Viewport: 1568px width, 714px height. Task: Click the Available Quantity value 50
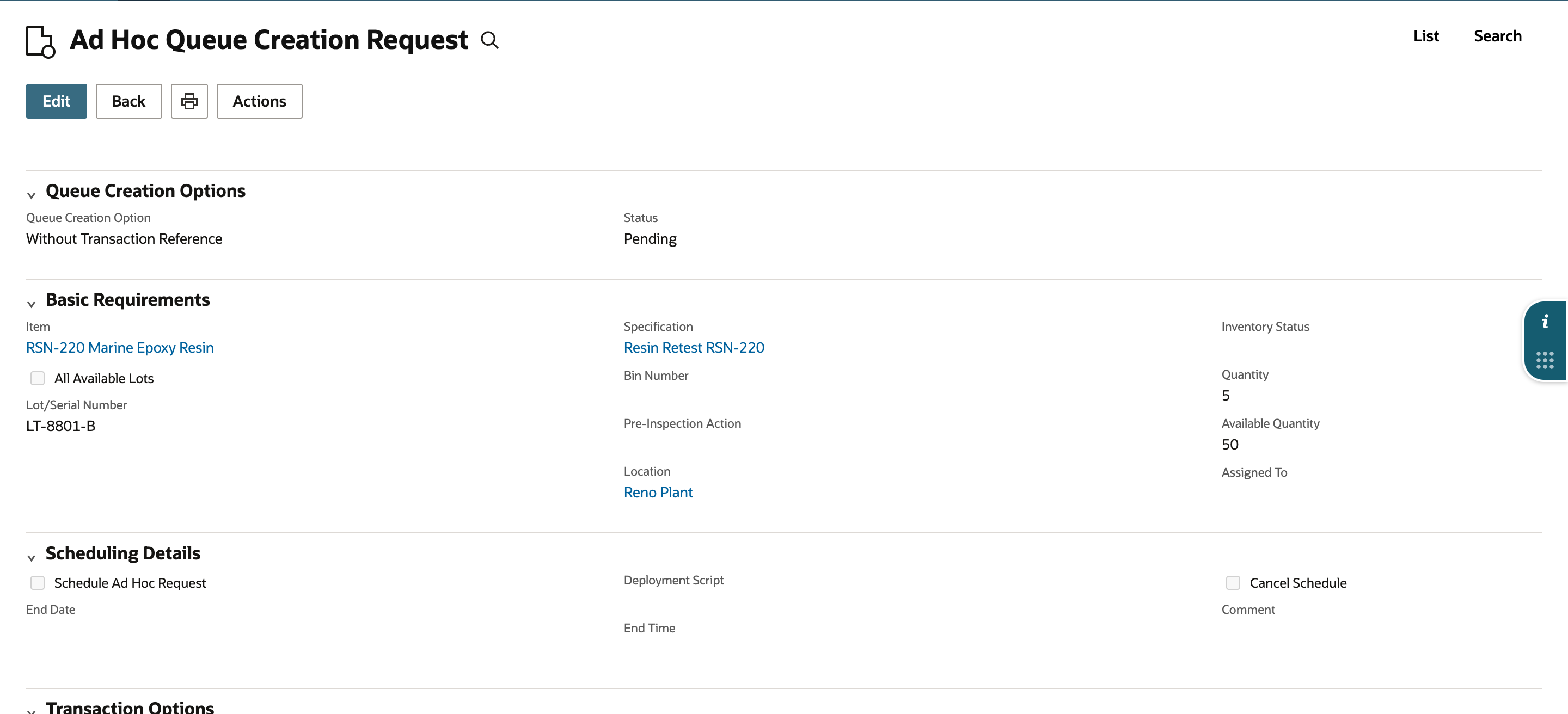(1229, 444)
